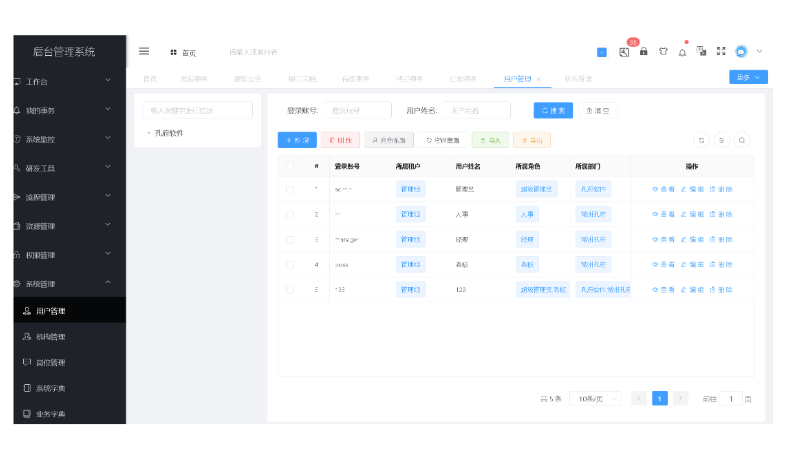Collapse the sidebar with the hamburger icon
Screen dimensions: 800x453
[x=144, y=51]
